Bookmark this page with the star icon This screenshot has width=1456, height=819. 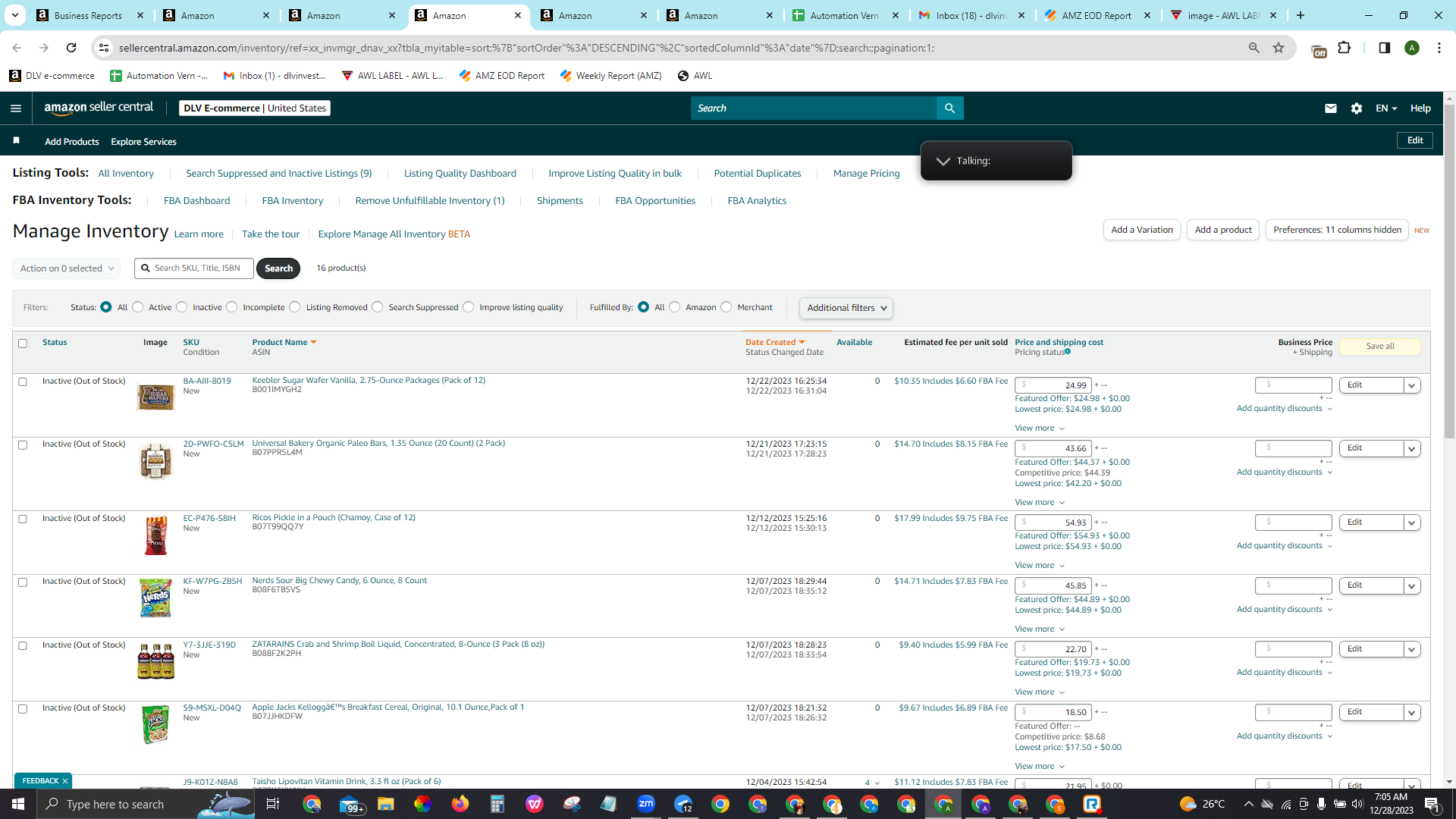tap(1279, 48)
